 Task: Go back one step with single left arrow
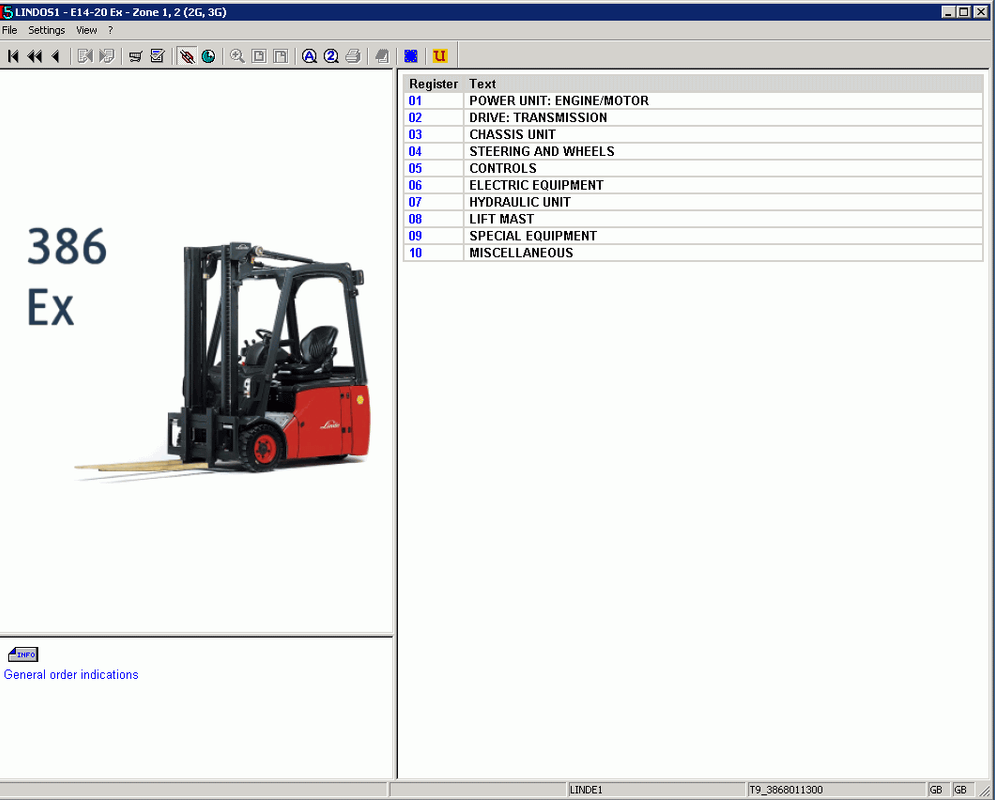(x=56, y=56)
